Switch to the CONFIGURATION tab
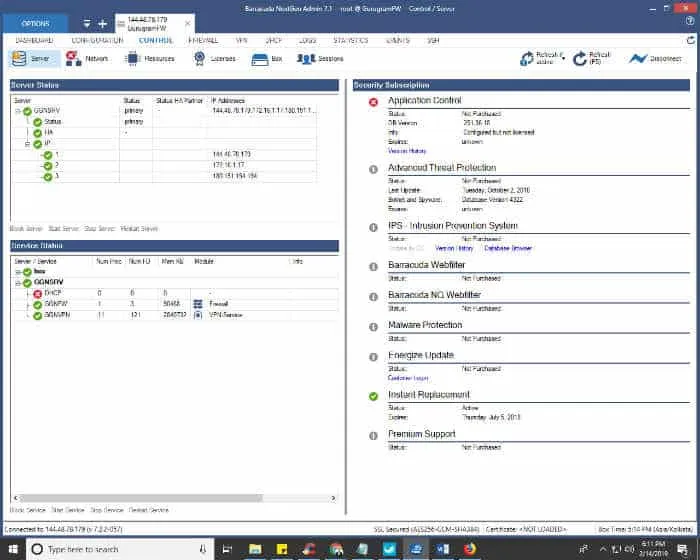 pyautogui.click(x=97, y=40)
